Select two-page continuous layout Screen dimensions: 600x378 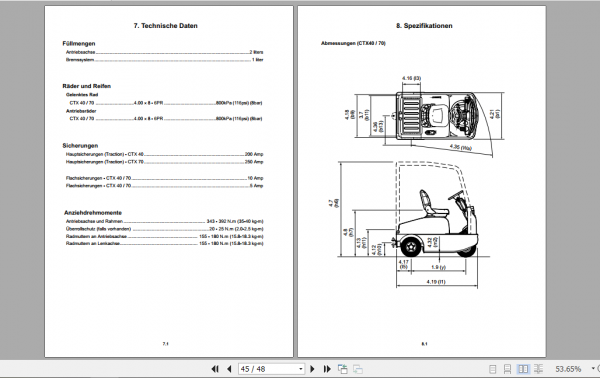pos(538,369)
